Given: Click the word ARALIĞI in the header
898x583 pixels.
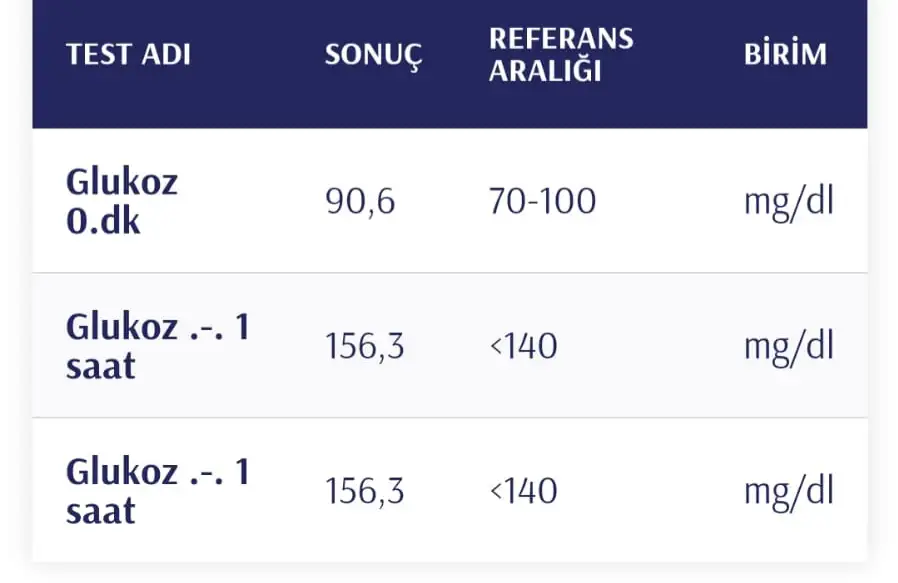Looking at the screenshot, I should point(545,71).
